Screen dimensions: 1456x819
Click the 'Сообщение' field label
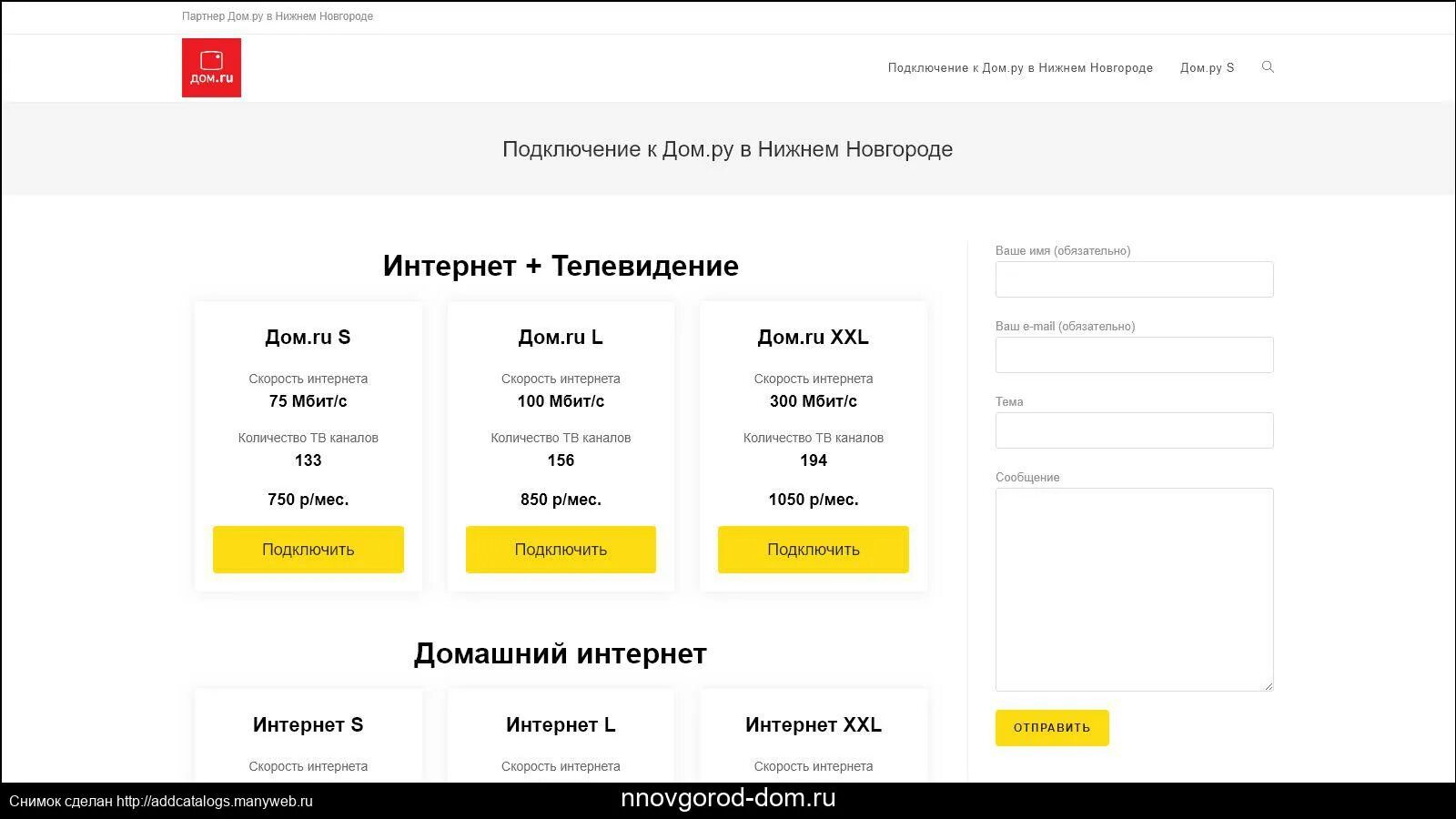click(1027, 477)
